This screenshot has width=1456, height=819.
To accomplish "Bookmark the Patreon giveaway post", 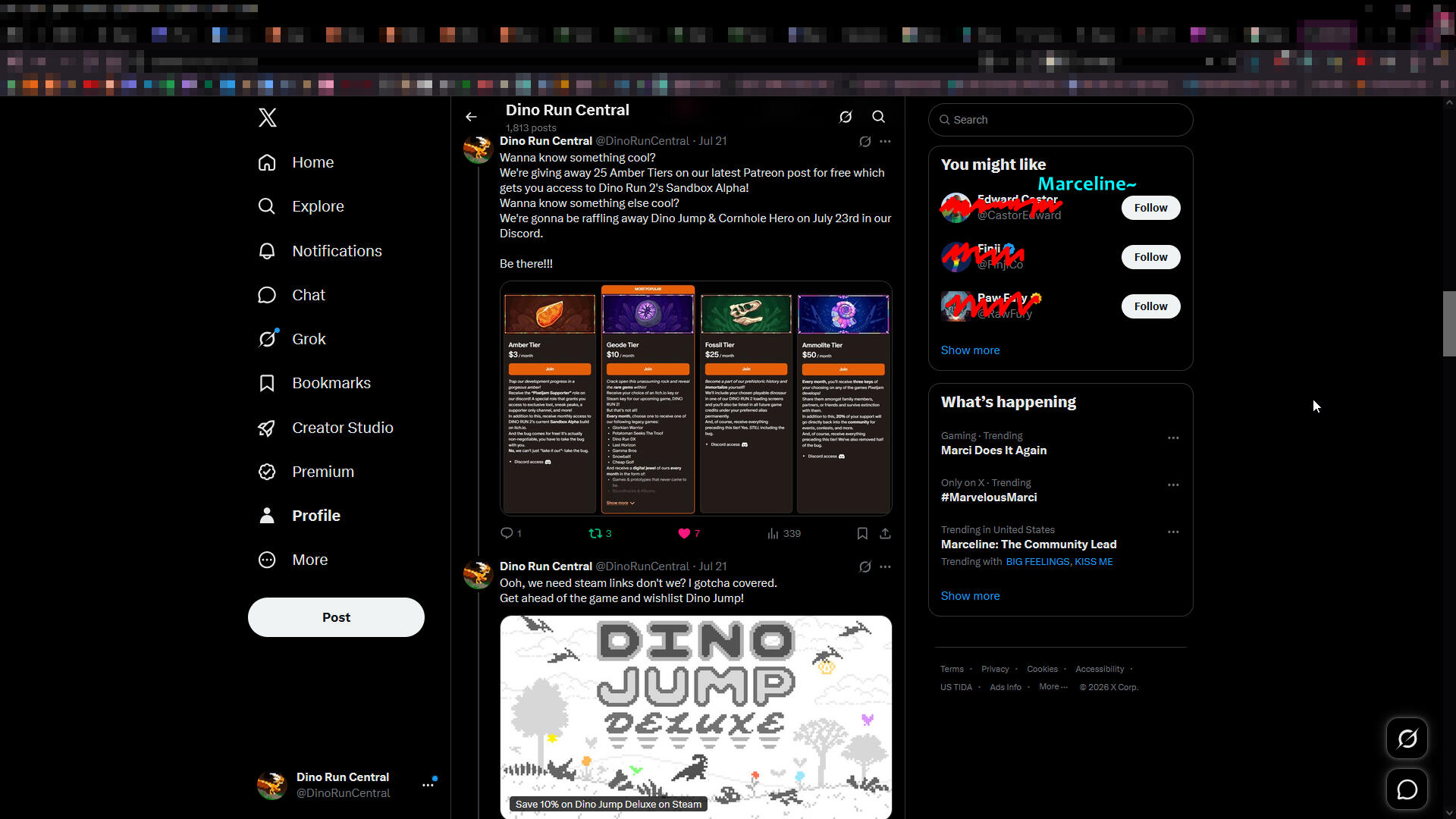I will pos(862,534).
